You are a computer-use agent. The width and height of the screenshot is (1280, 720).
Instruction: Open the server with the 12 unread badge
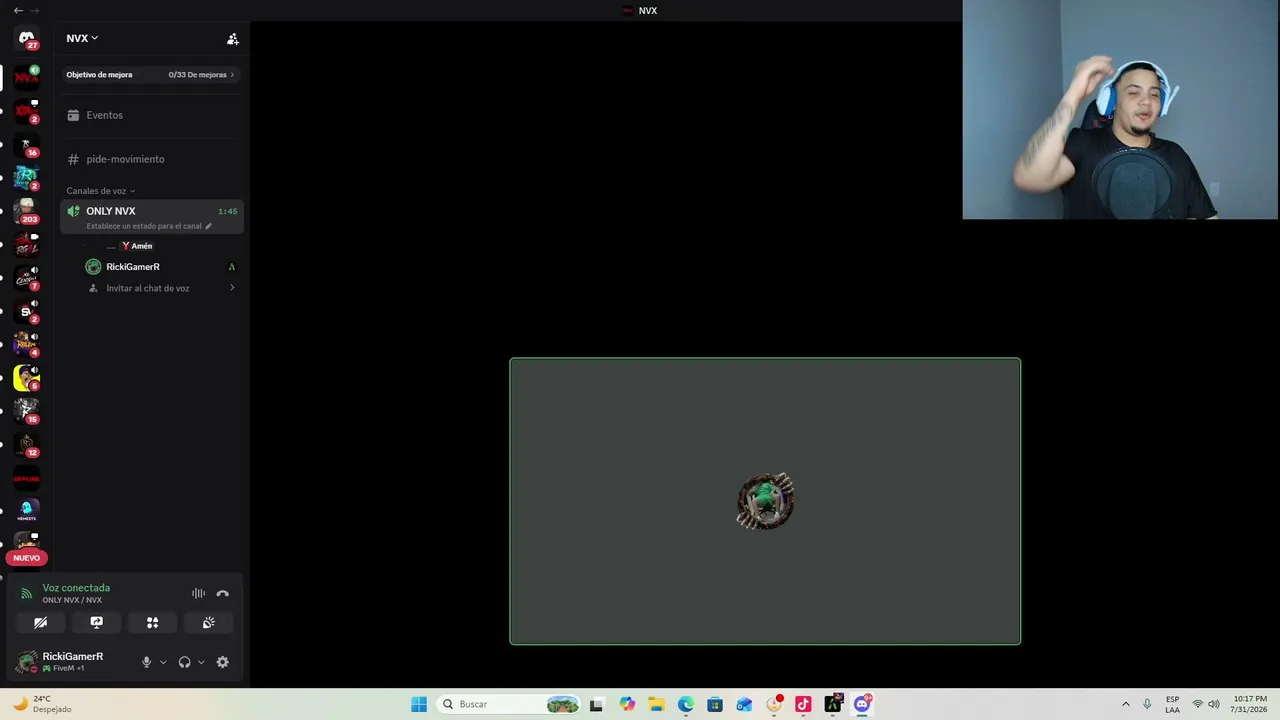[27, 445]
